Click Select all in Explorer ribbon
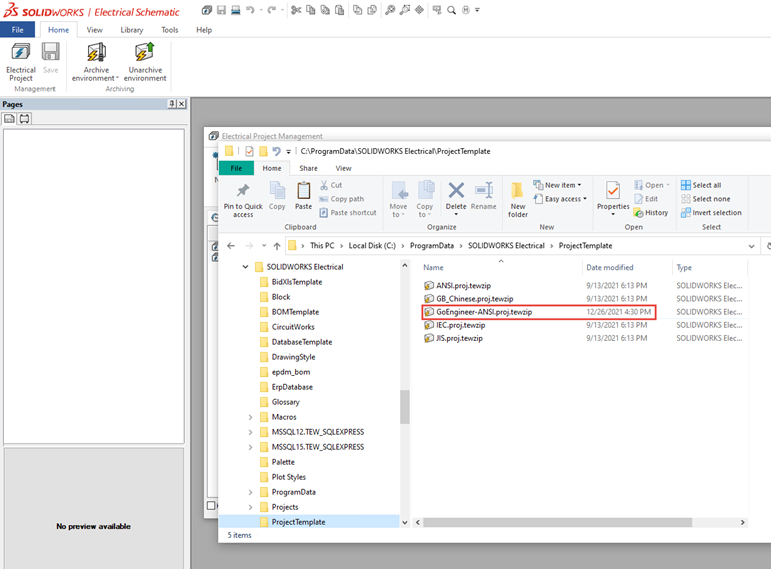The width and height of the screenshot is (771, 569). coord(701,185)
